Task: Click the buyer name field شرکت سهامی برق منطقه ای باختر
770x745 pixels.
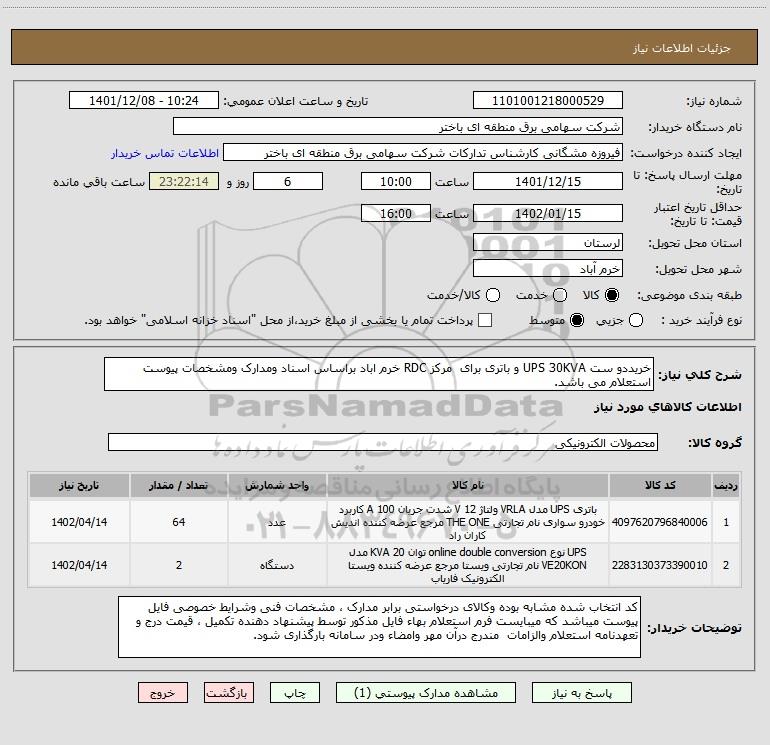Action: (398, 127)
